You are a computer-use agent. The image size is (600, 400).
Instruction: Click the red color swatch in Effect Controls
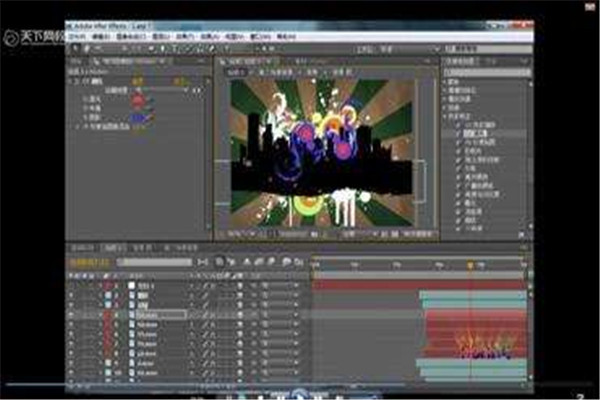(x=139, y=101)
